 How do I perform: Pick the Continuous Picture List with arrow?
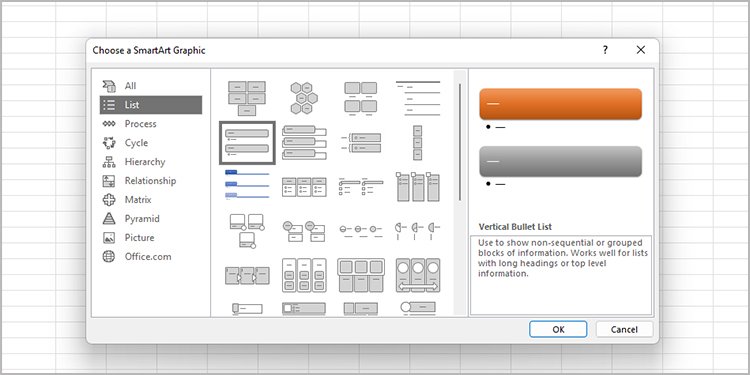[418, 275]
